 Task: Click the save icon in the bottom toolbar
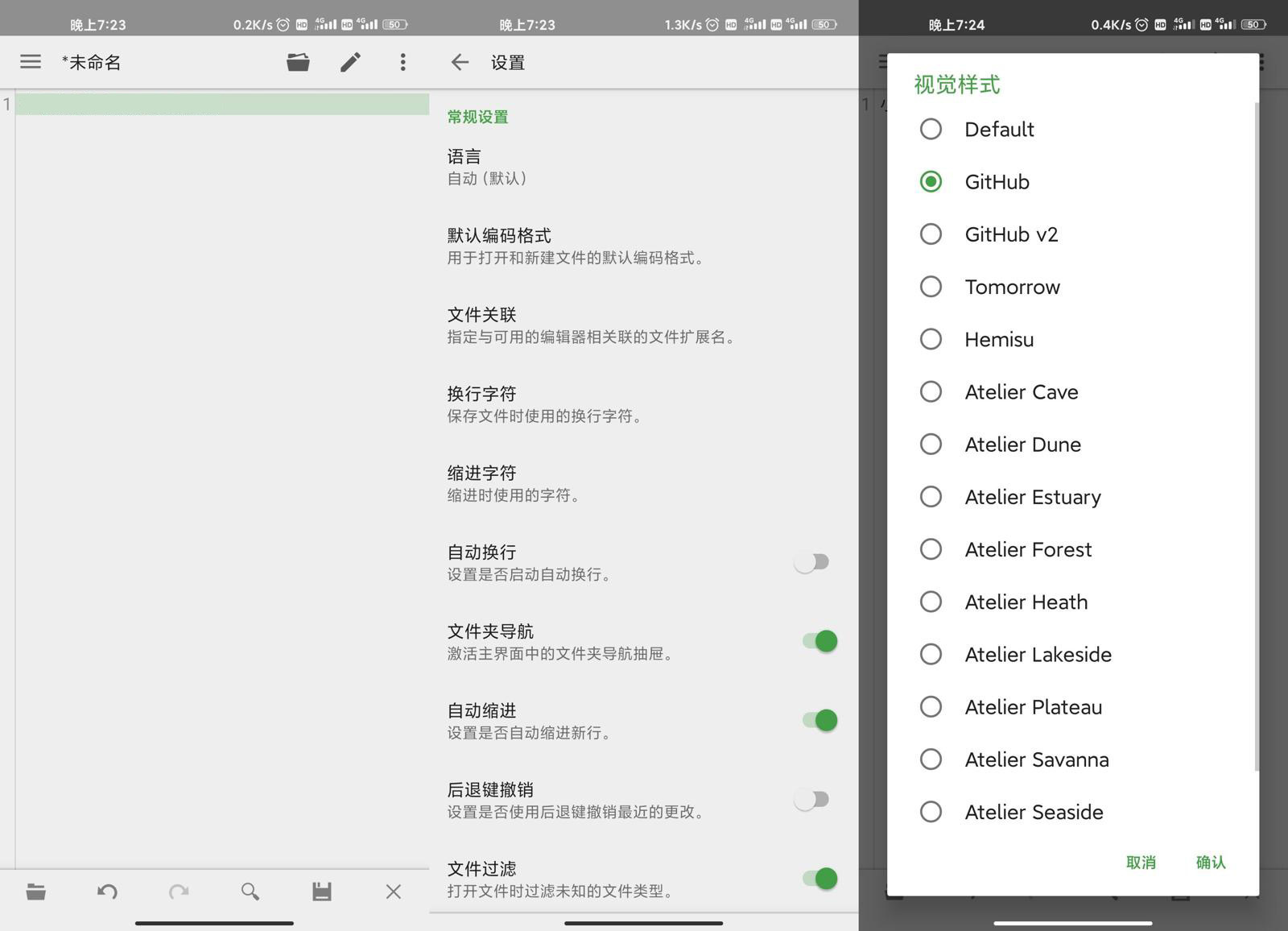click(x=321, y=892)
